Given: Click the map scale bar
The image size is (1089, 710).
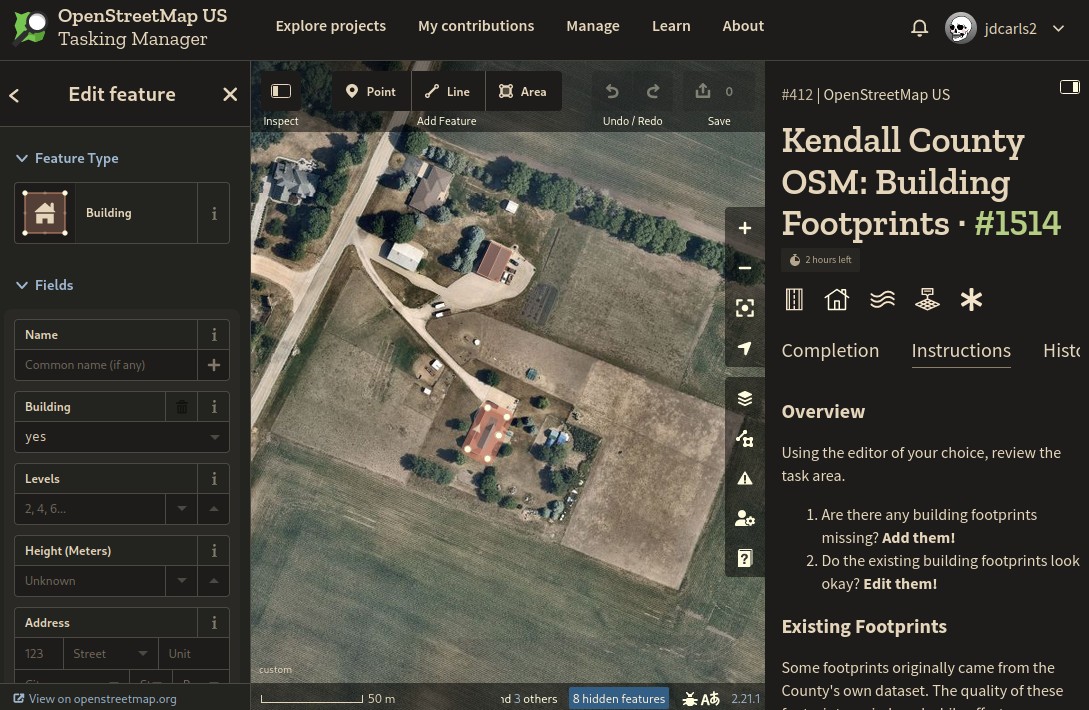Looking at the screenshot, I should pyautogui.click(x=312, y=698).
